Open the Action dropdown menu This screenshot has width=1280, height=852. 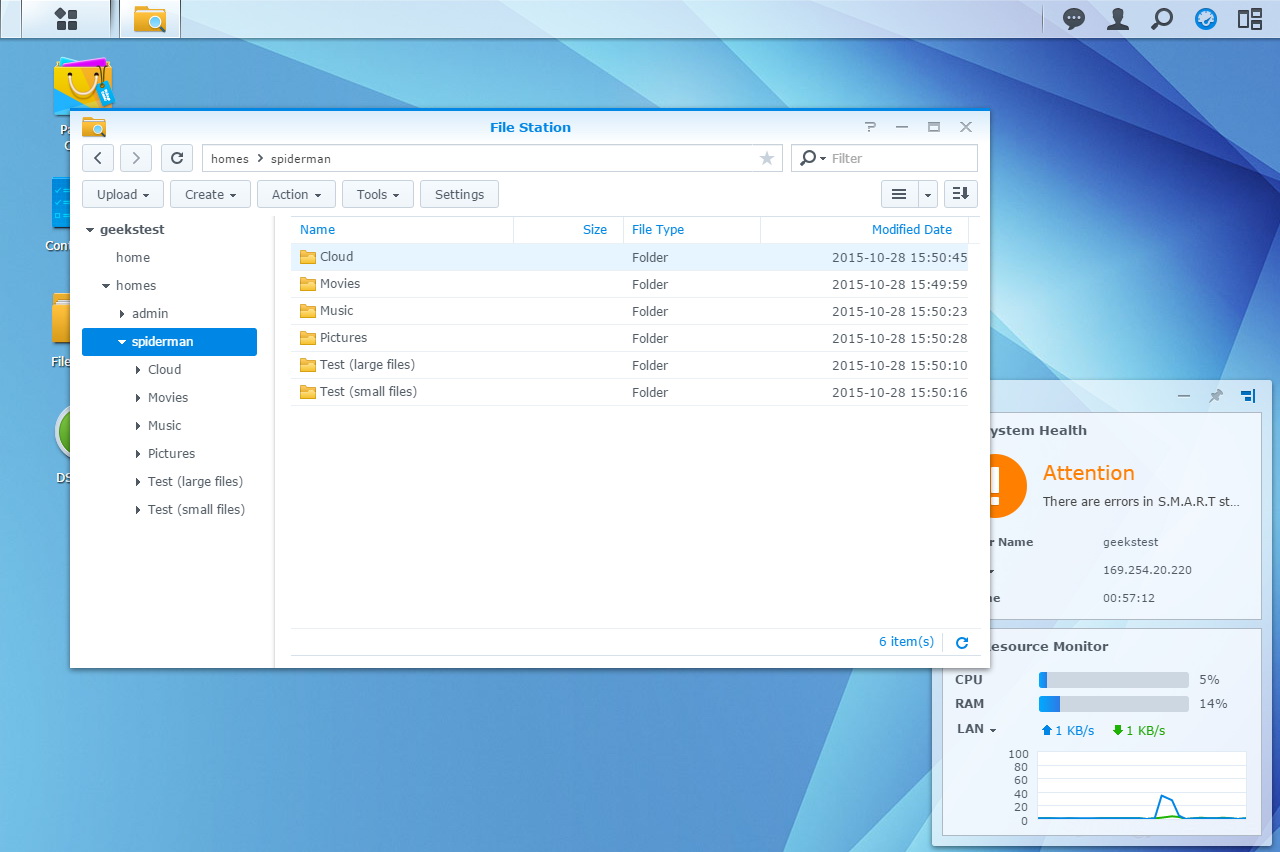click(296, 194)
